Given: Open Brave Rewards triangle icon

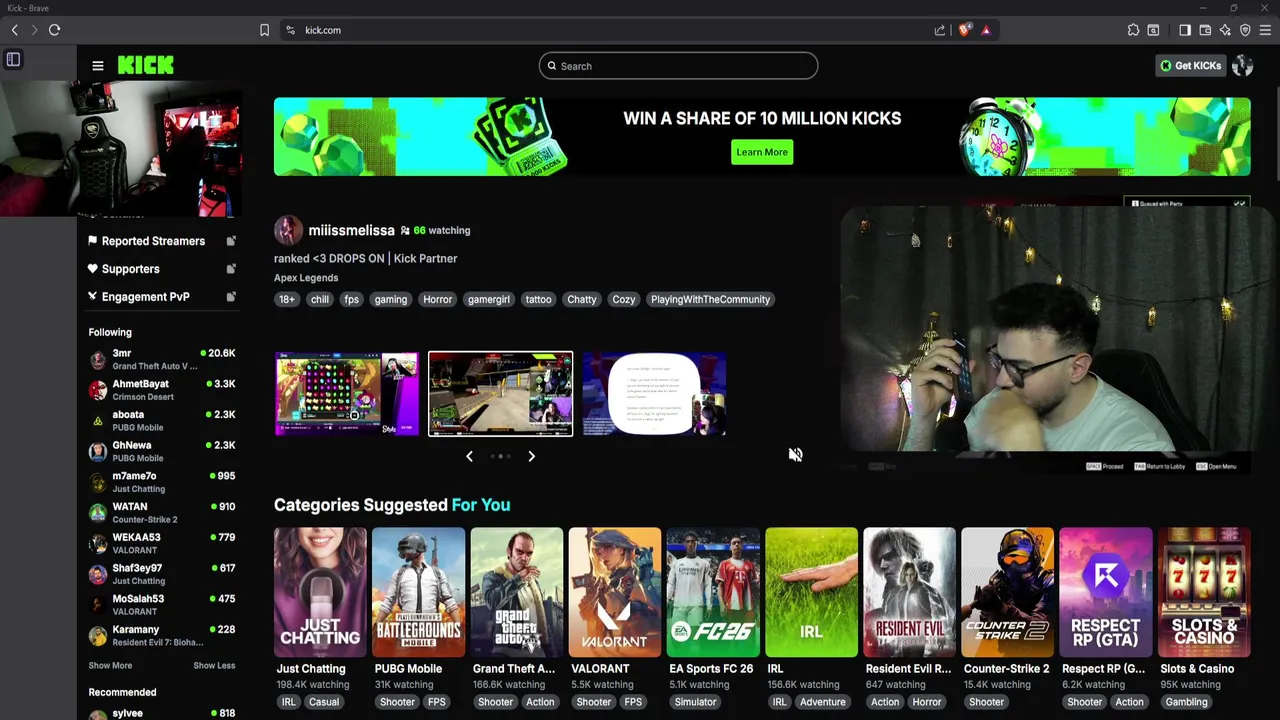Looking at the screenshot, I should click(x=986, y=30).
